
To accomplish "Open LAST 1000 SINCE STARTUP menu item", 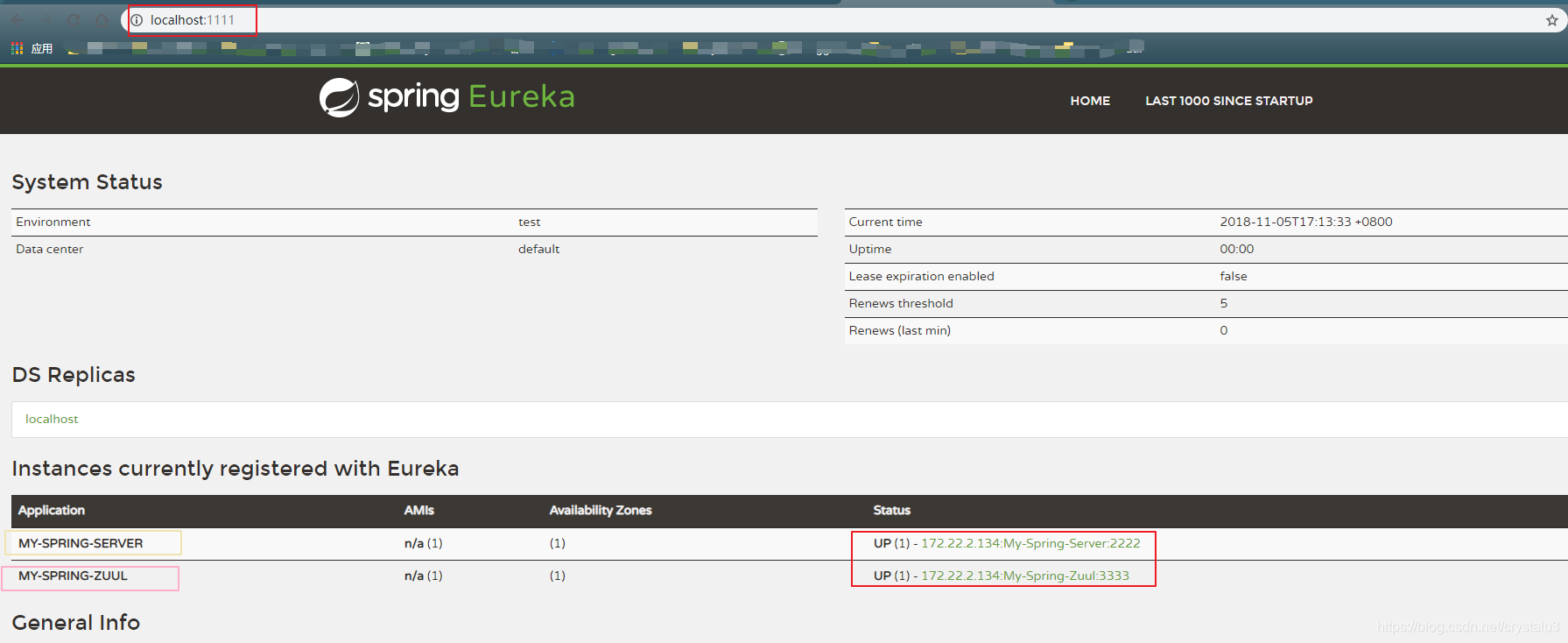I will 1228,101.
